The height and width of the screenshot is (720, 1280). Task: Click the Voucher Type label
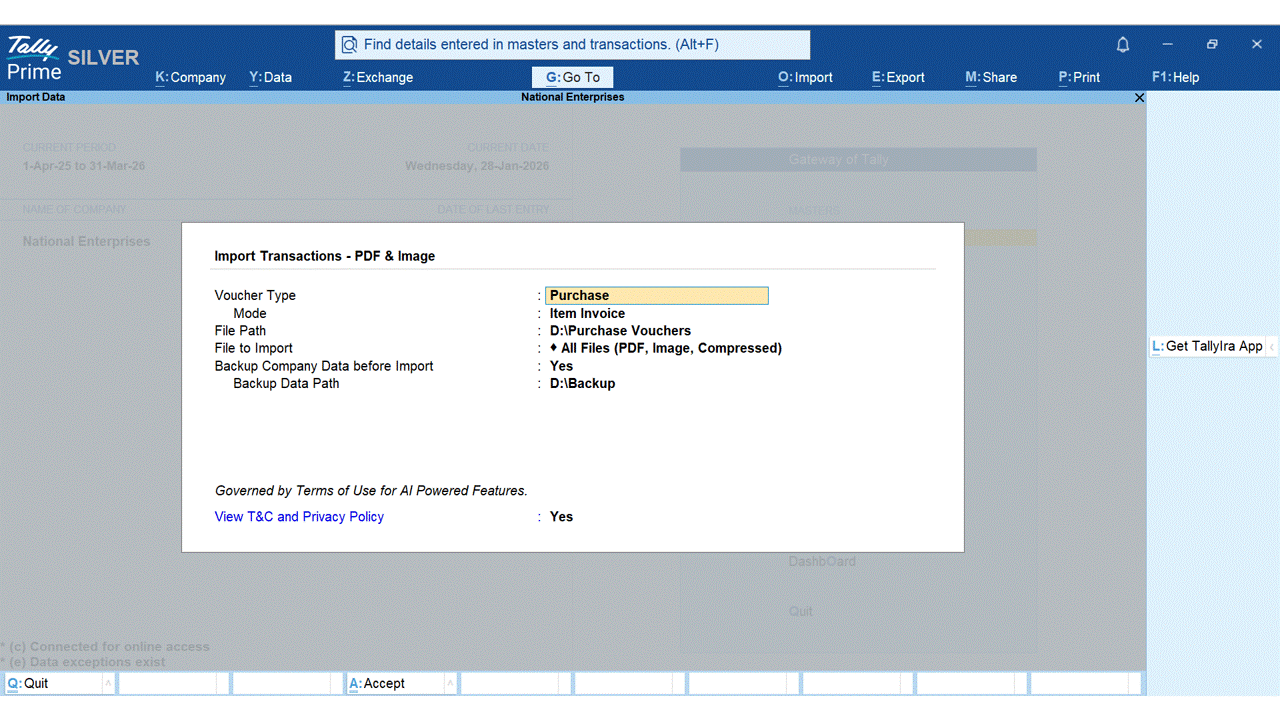click(255, 296)
